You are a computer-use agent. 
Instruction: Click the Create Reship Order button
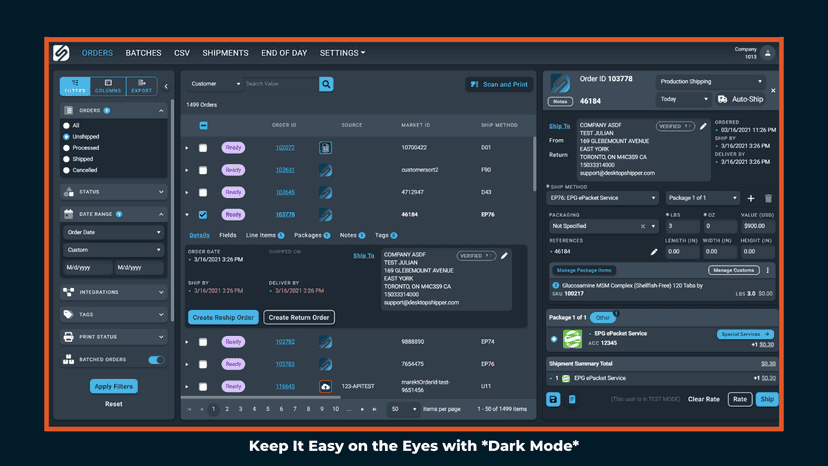click(x=223, y=318)
